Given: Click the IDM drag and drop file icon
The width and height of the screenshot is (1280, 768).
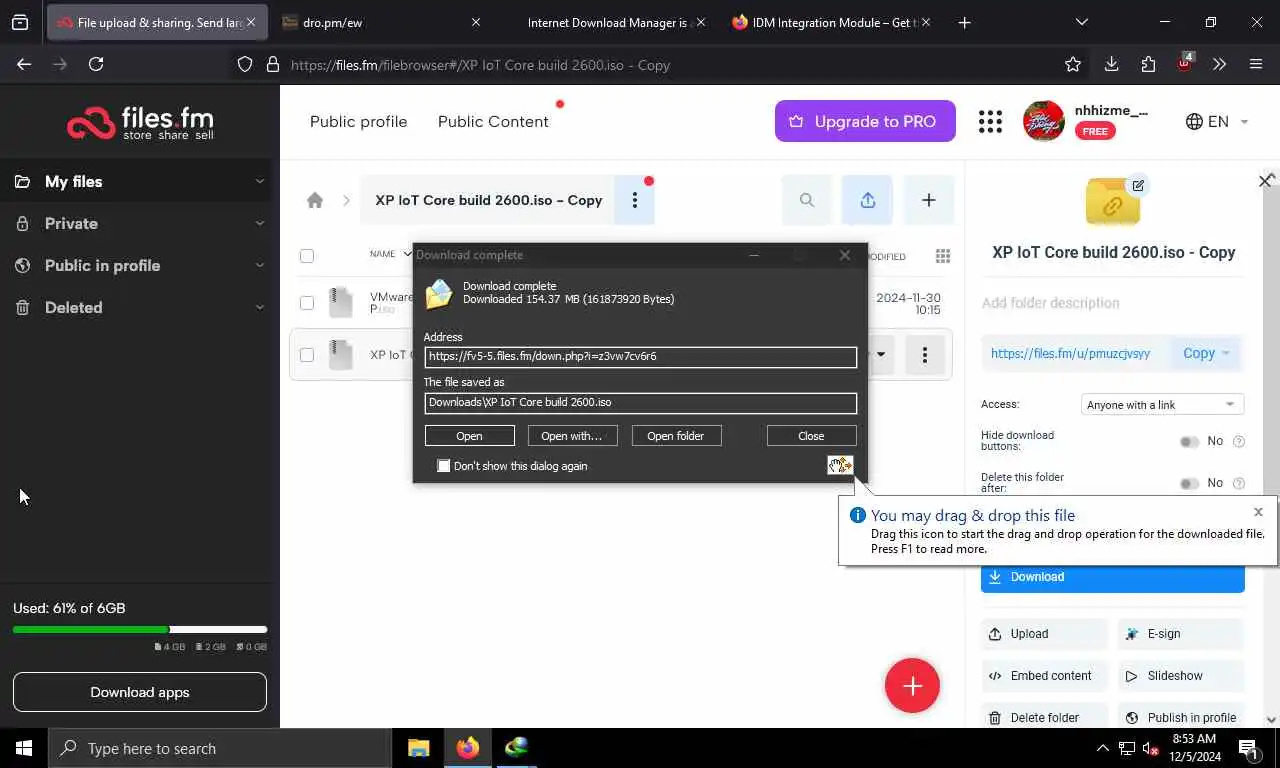Looking at the screenshot, I should (840, 465).
